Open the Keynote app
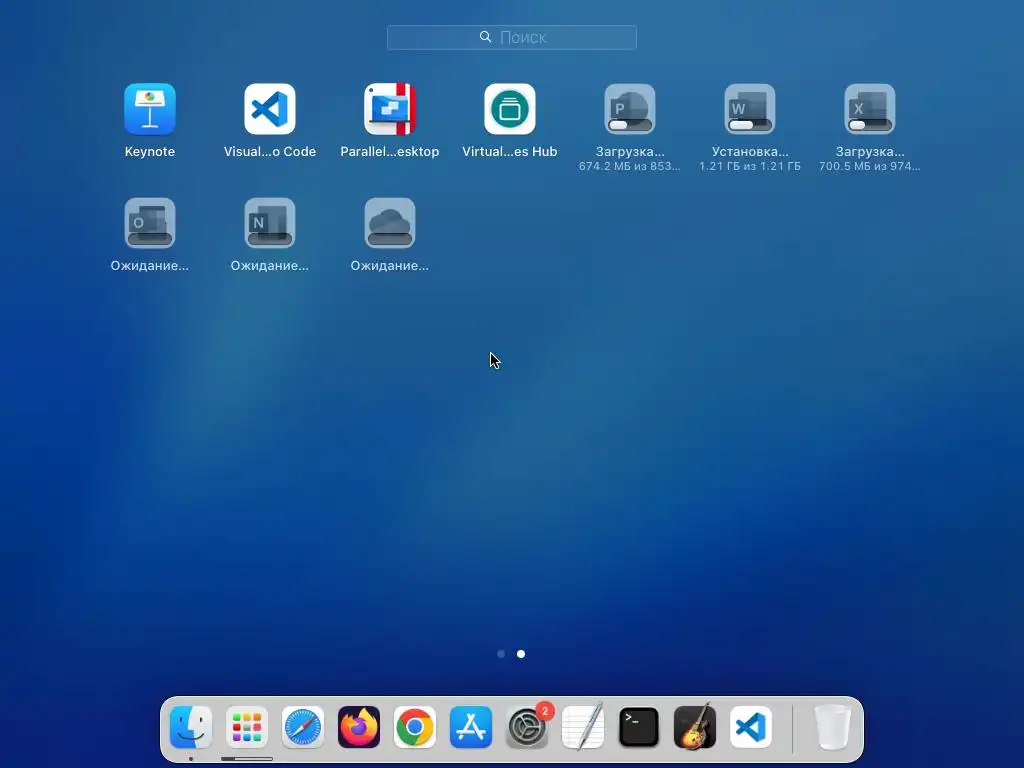The height and width of the screenshot is (768, 1024). click(x=150, y=108)
